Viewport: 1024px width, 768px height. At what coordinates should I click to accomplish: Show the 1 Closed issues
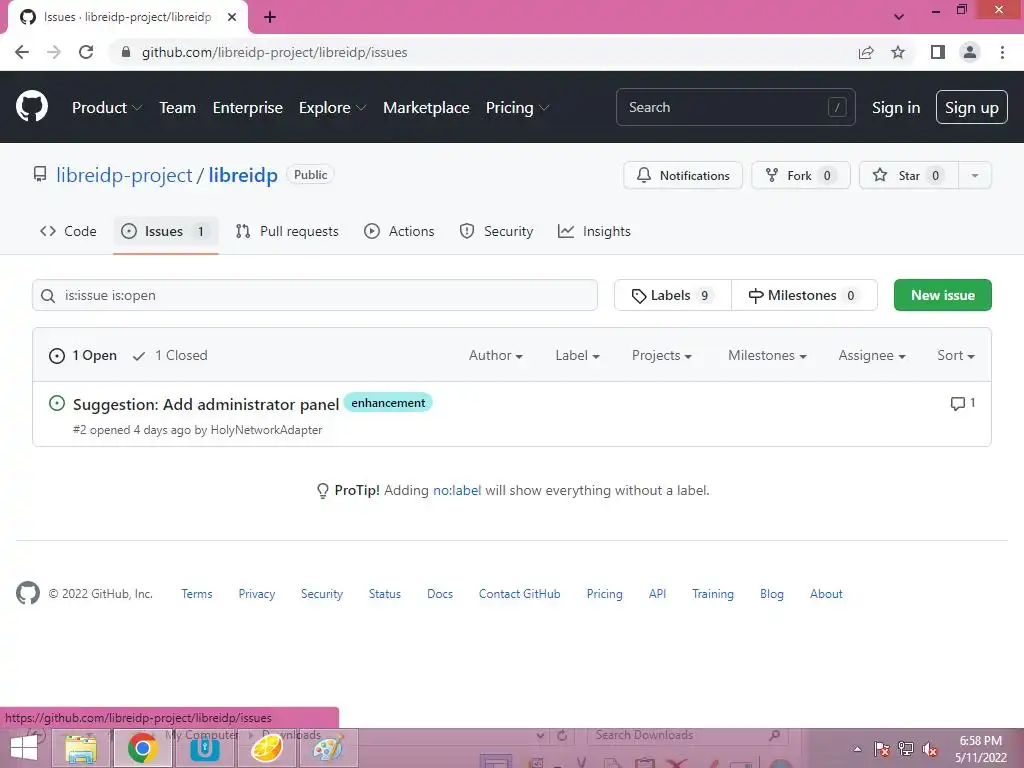coord(170,355)
